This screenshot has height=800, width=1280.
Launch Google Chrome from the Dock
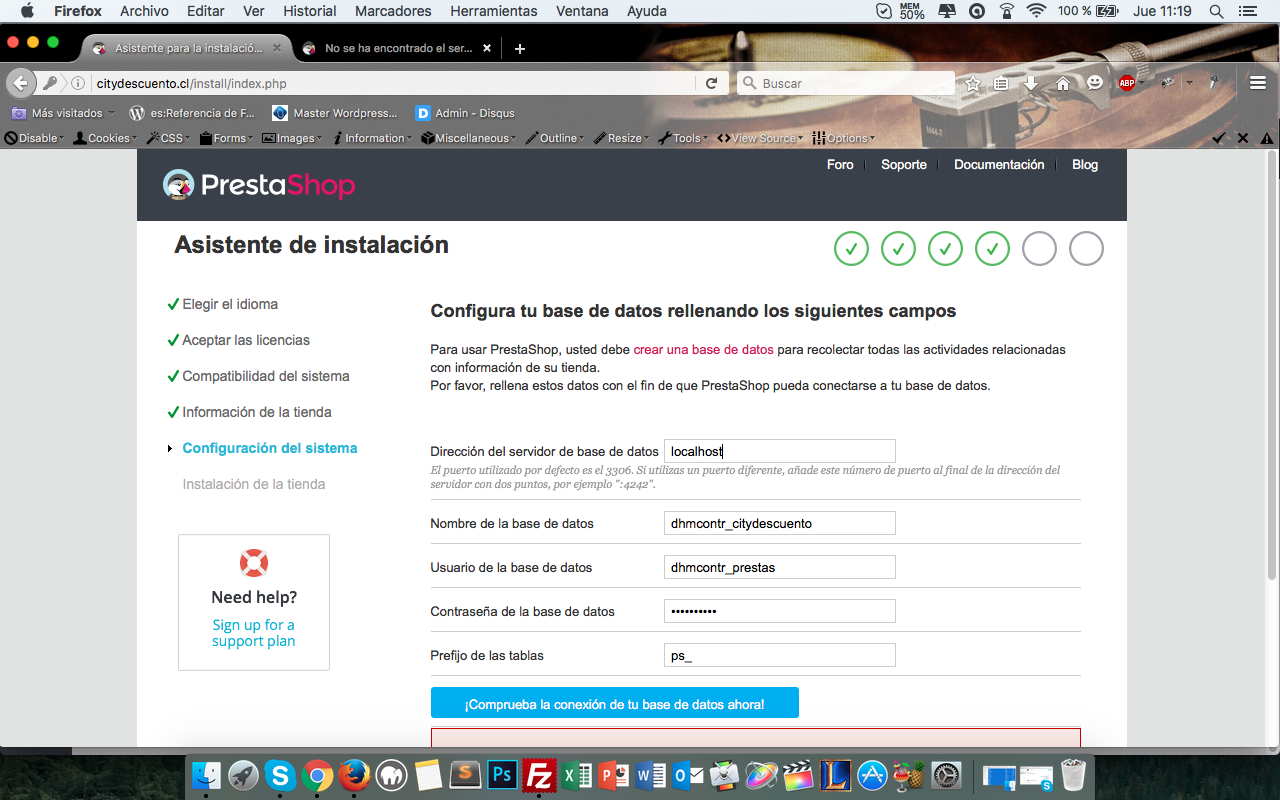(x=317, y=775)
